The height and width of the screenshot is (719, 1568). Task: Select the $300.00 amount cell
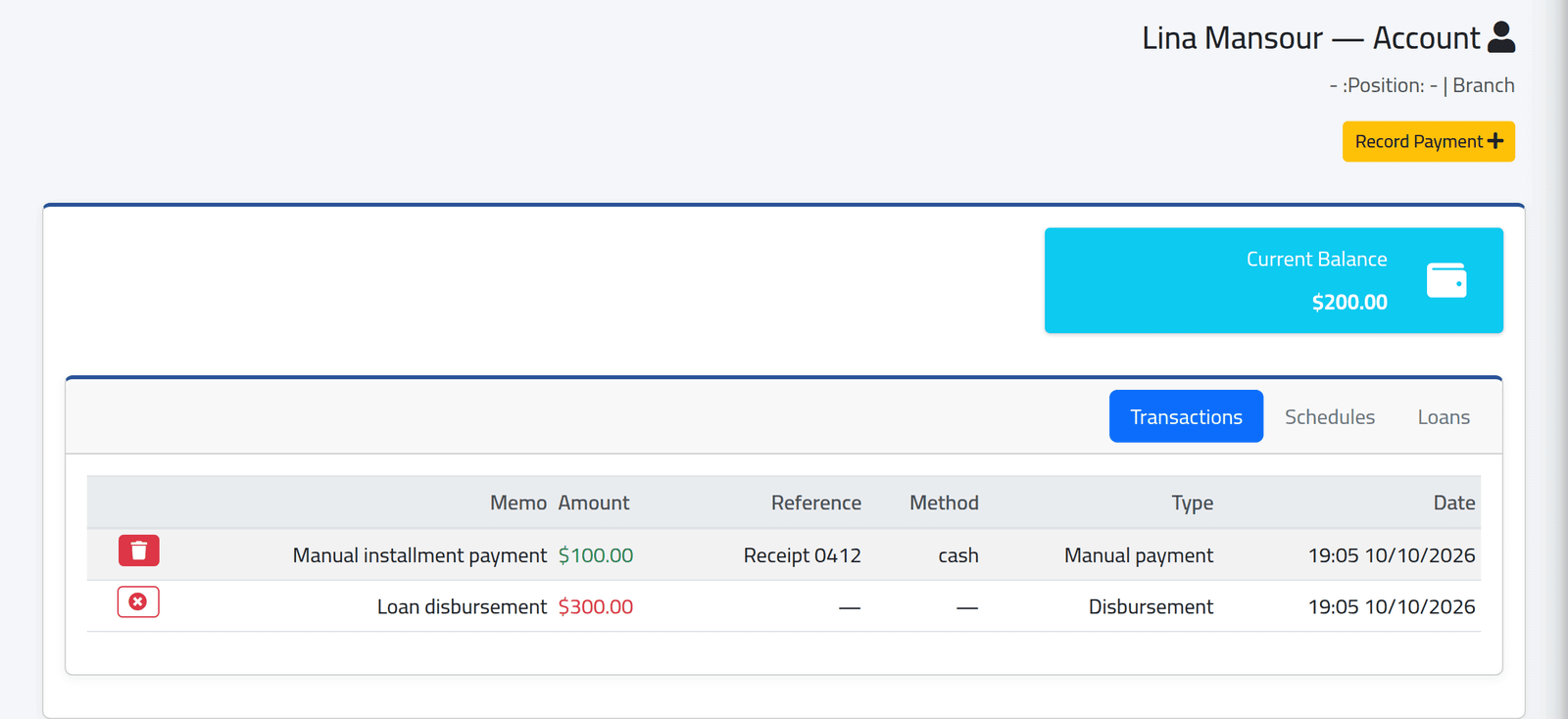pyautogui.click(x=596, y=606)
